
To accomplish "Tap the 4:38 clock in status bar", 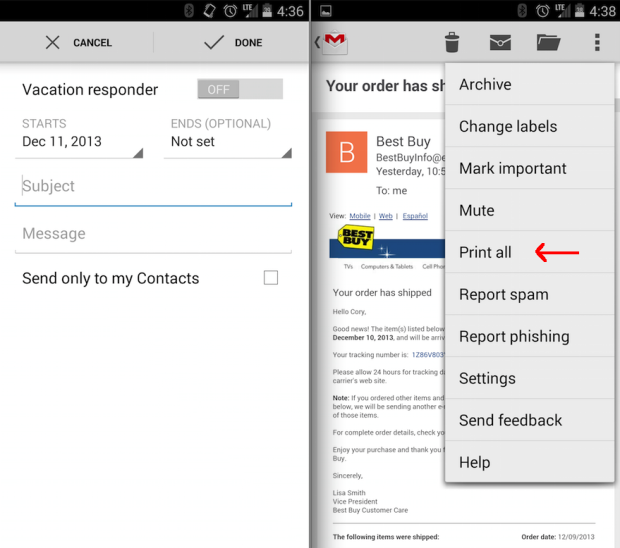I will (x=603, y=11).
